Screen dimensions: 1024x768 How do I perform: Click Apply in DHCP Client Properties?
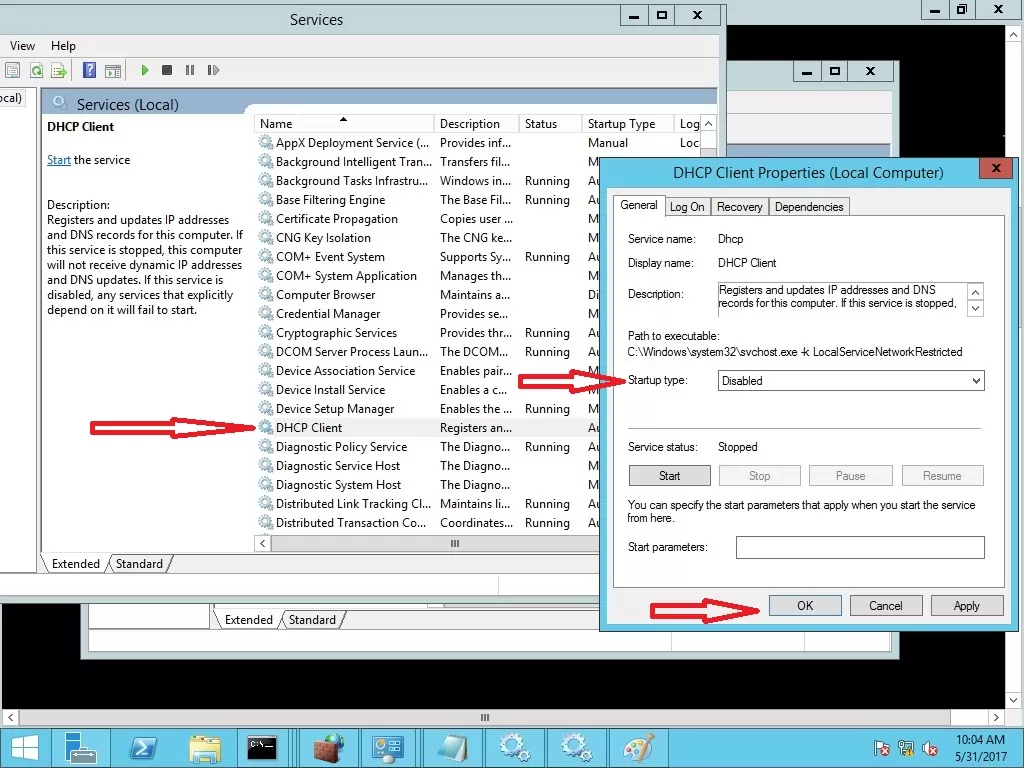point(967,605)
